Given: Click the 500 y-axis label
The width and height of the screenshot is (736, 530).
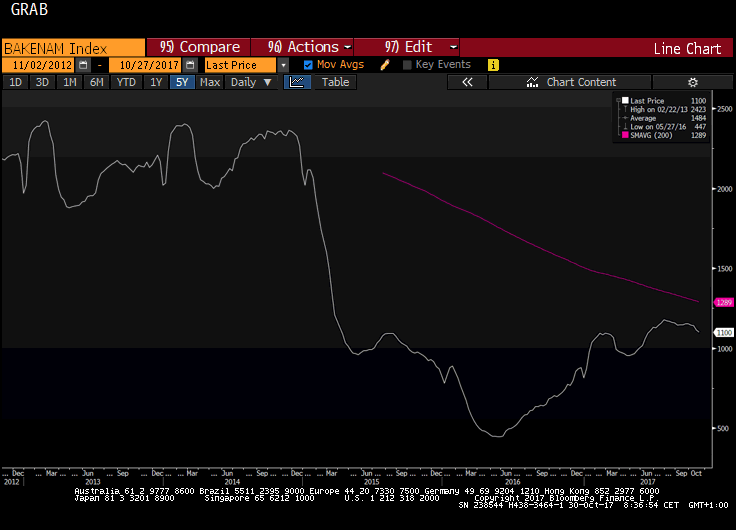Looking at the screenshot, I should point(723,428).
